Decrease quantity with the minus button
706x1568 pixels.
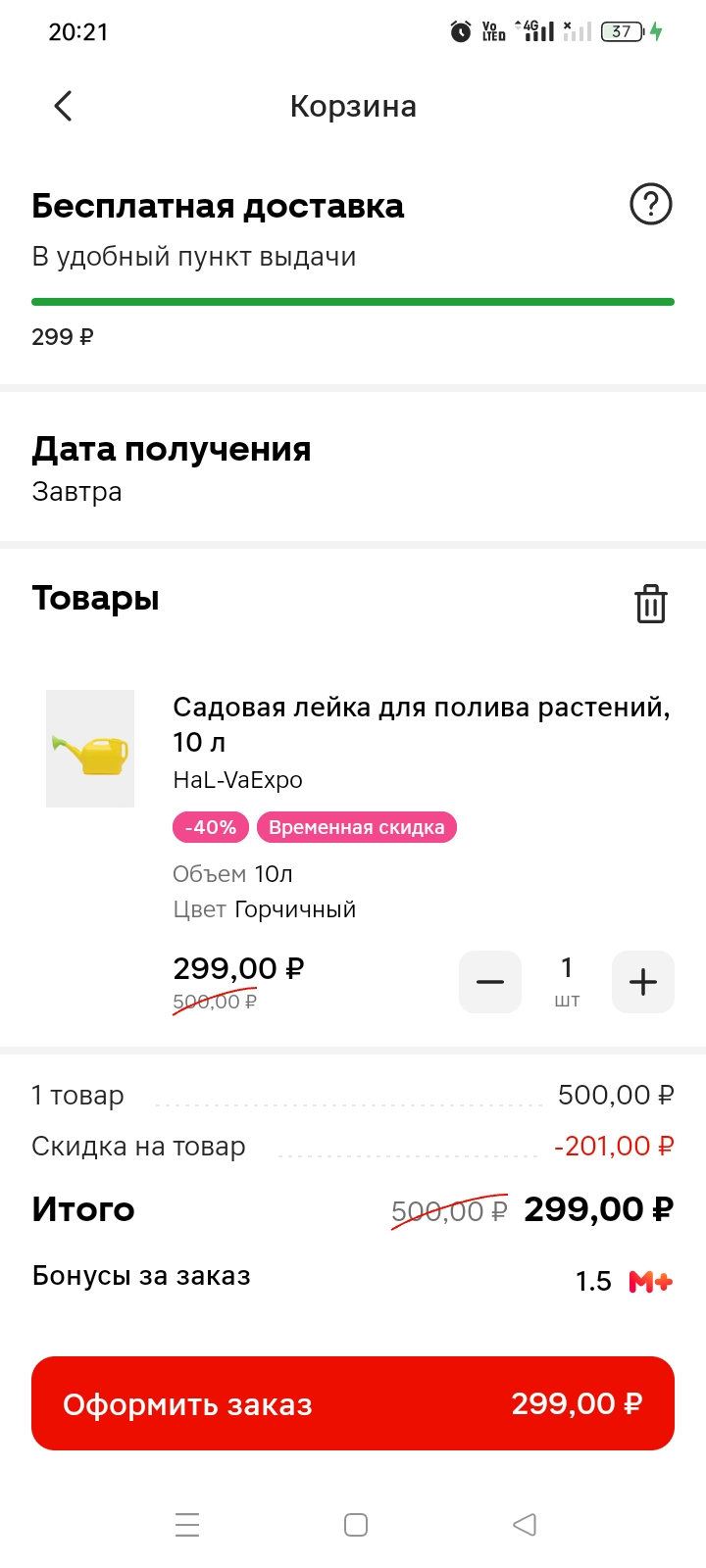pos(490,982)
